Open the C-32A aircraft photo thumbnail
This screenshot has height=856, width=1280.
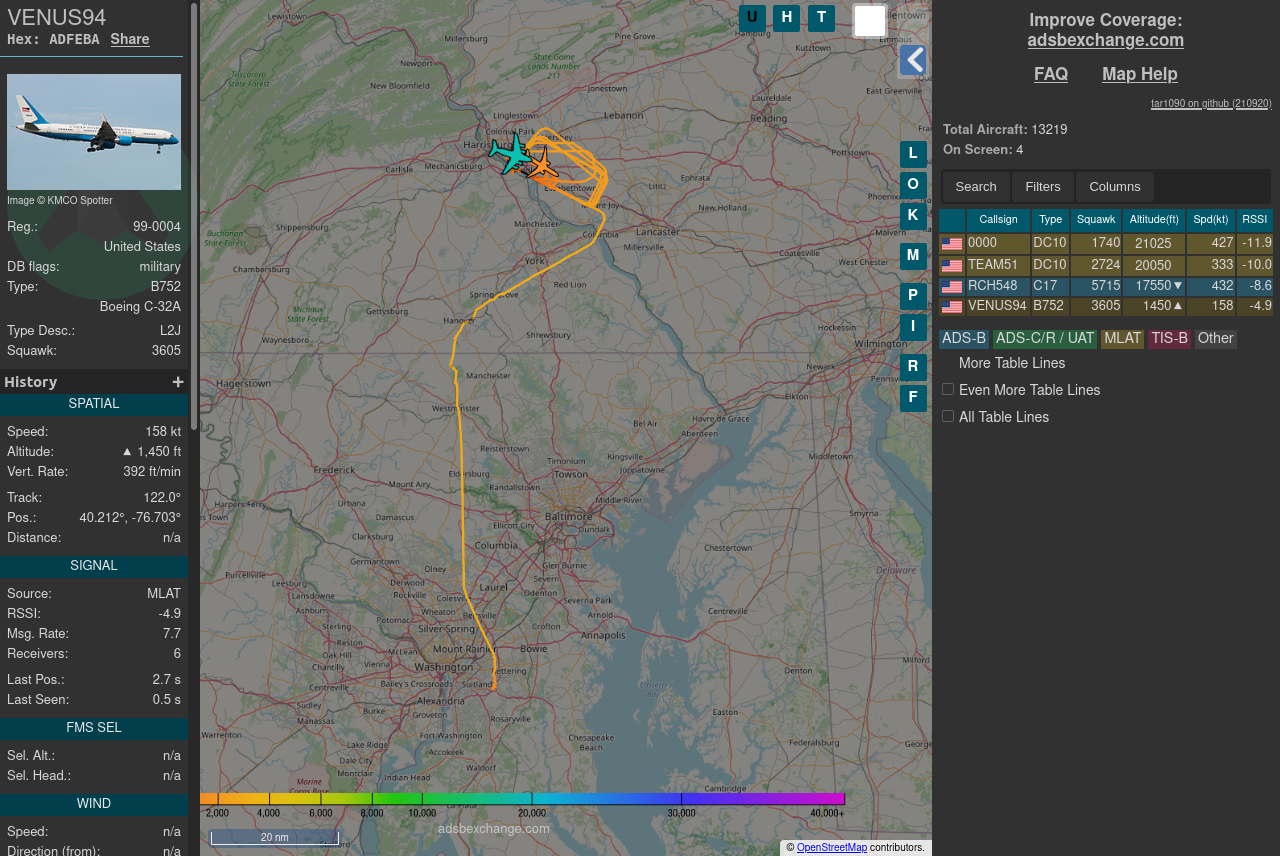(x=94, y=132)
